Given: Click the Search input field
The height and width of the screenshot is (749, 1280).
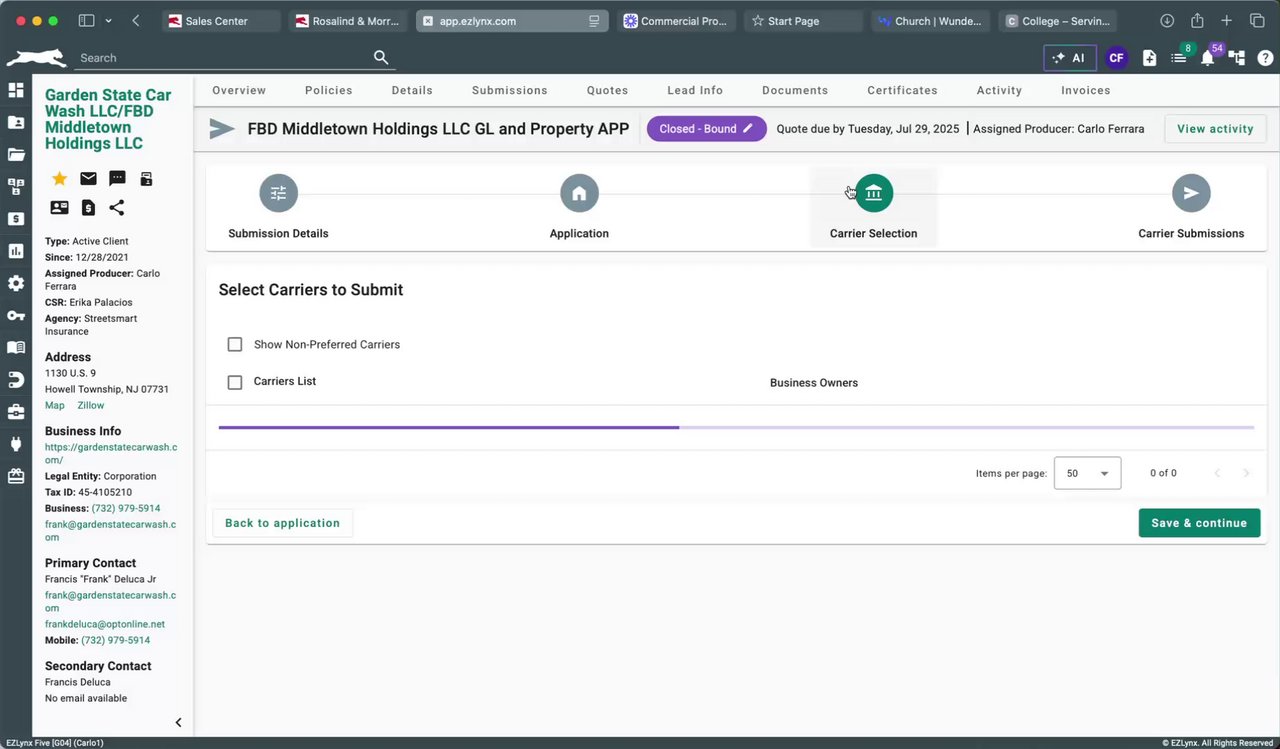Looking at the screenshot, I should [x=224, y=58].
